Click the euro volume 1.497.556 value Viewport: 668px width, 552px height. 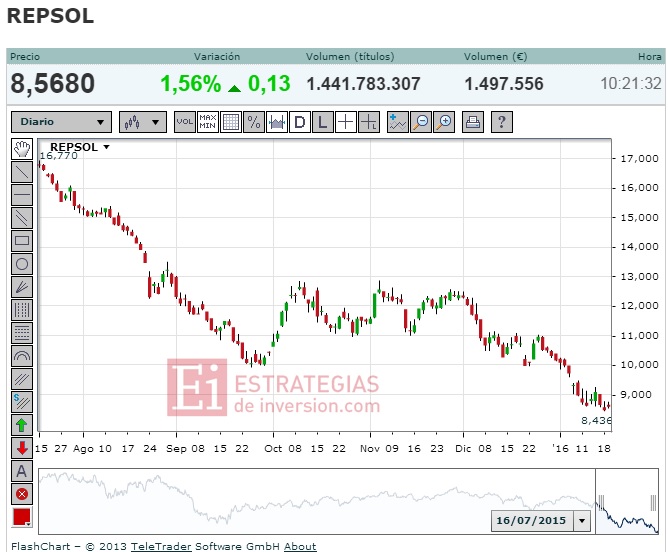coord(504,84)
